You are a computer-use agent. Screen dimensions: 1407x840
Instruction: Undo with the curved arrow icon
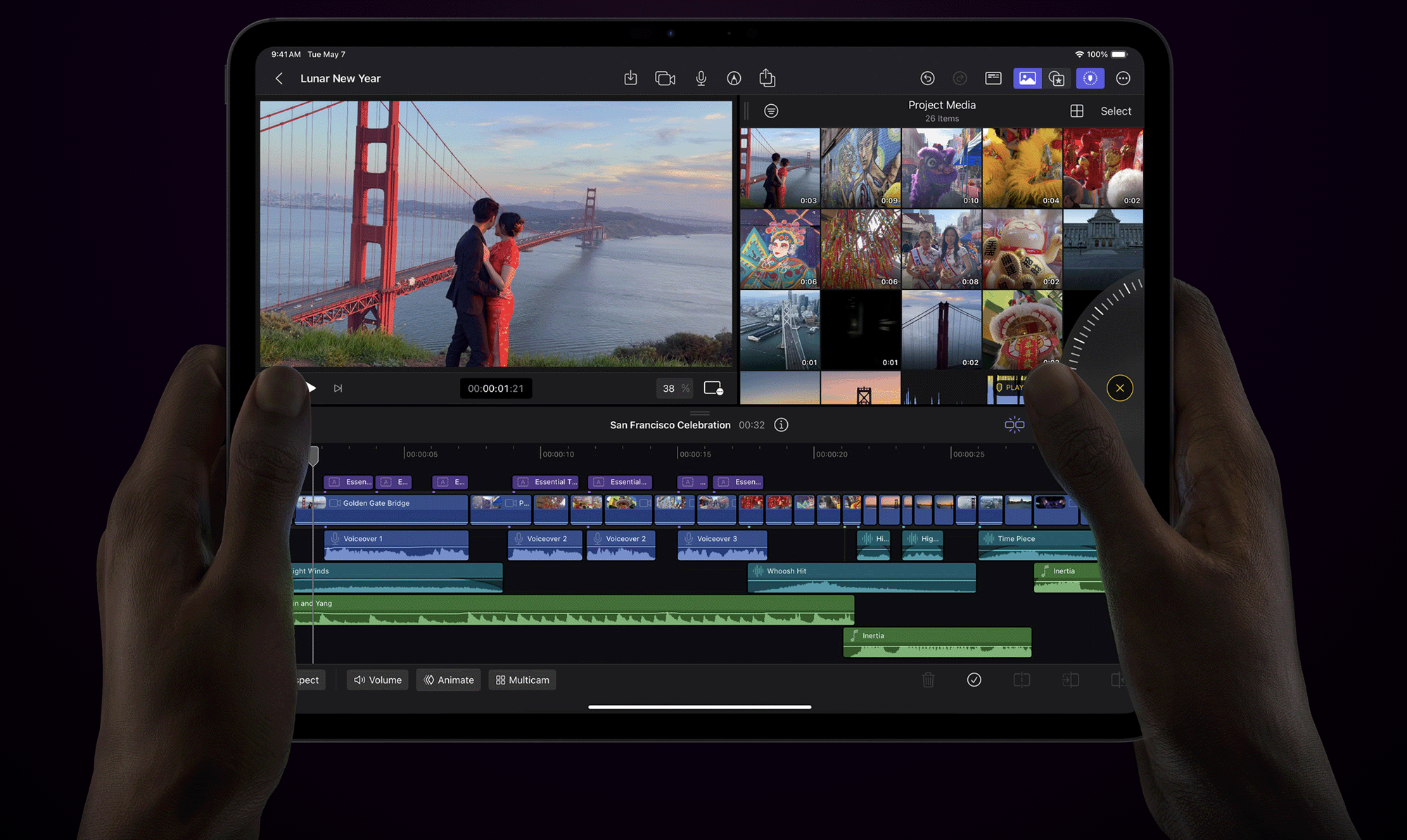pyautogui.click(x=927, y=78)
